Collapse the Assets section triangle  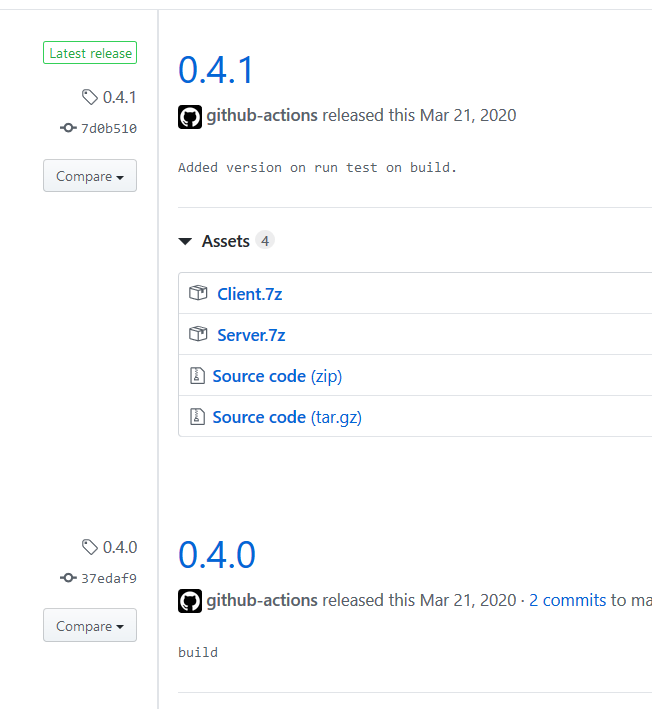(185, 241)
